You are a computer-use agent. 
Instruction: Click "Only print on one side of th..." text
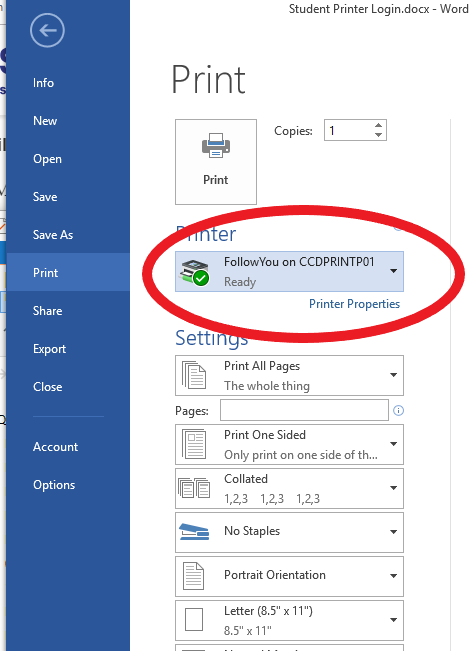pos(301,455)
